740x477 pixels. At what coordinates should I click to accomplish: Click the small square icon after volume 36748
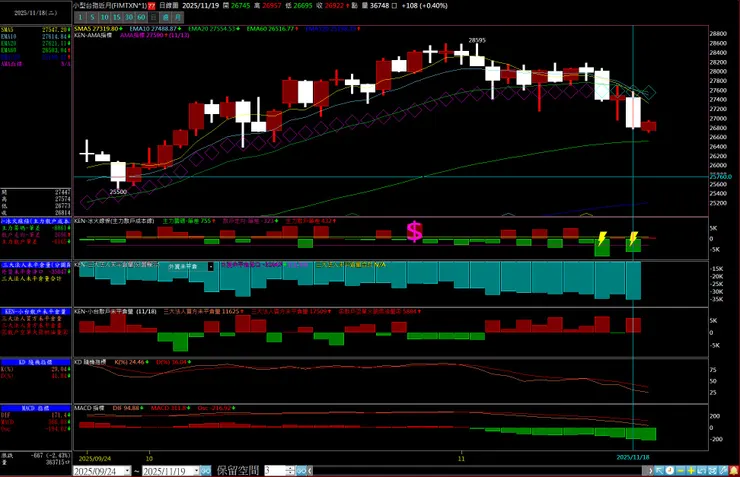[394, 6]
